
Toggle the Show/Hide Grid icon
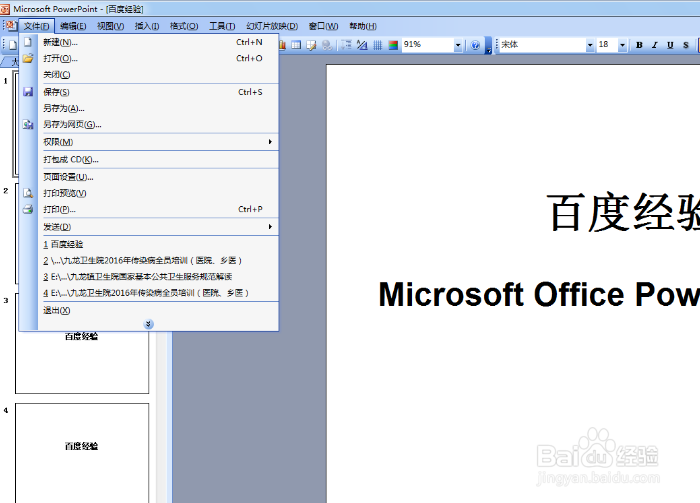[378, 45]
